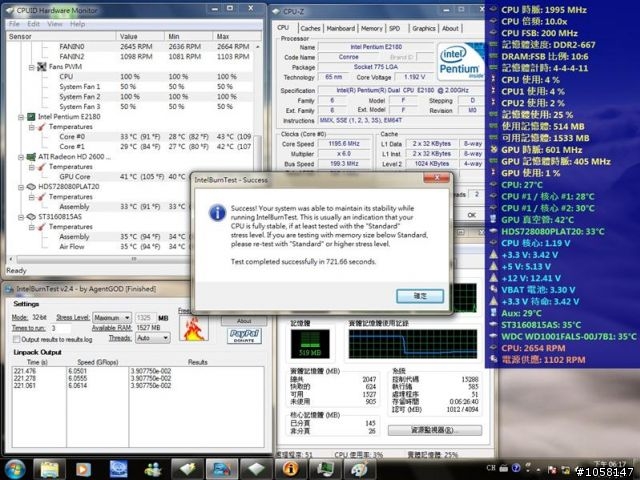Viewport: 640px width, 480px height.
Task: Switch to SPD tab in CPU-Z
Action: click(394, 28)
